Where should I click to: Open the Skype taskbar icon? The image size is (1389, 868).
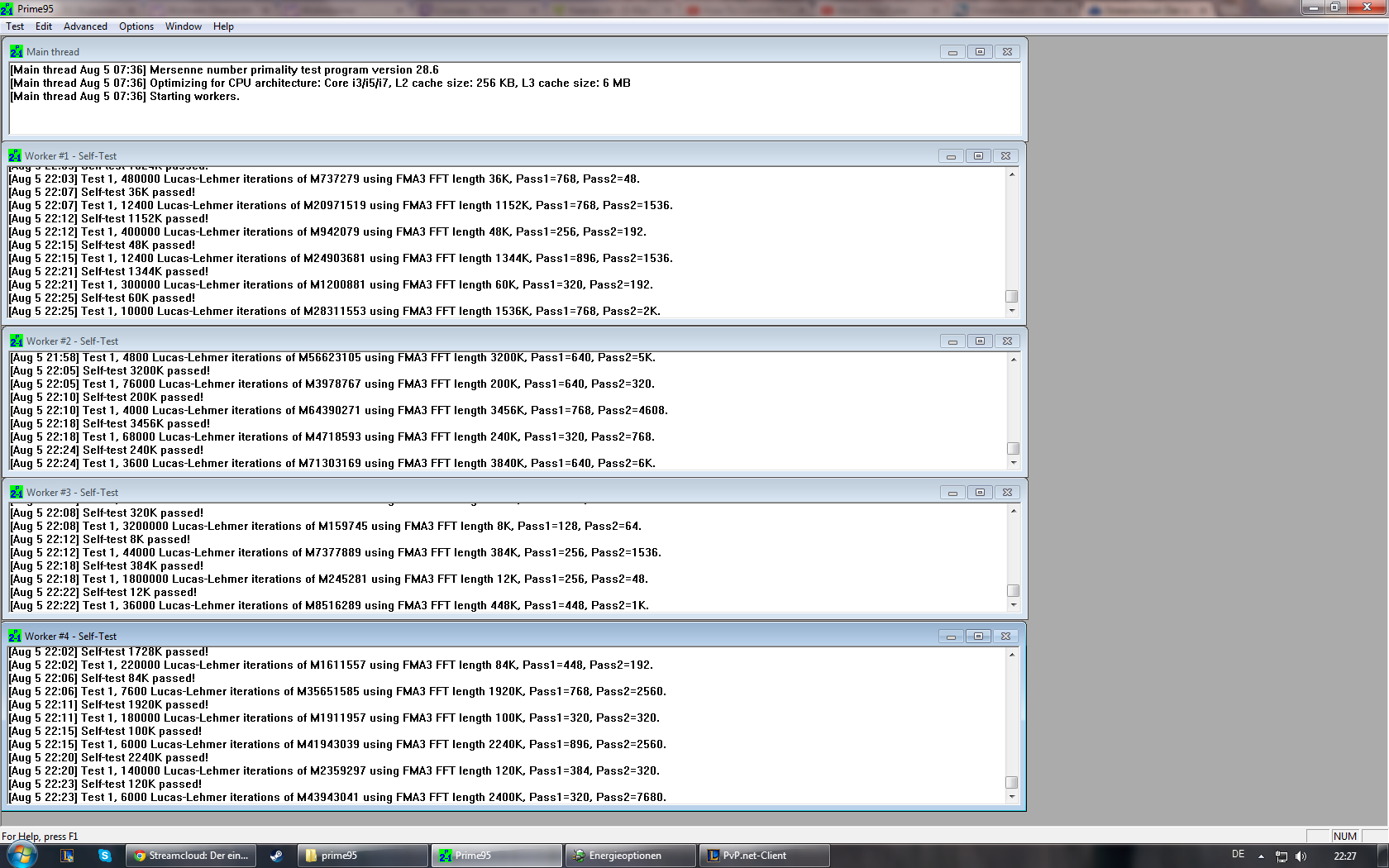[105, 856]
